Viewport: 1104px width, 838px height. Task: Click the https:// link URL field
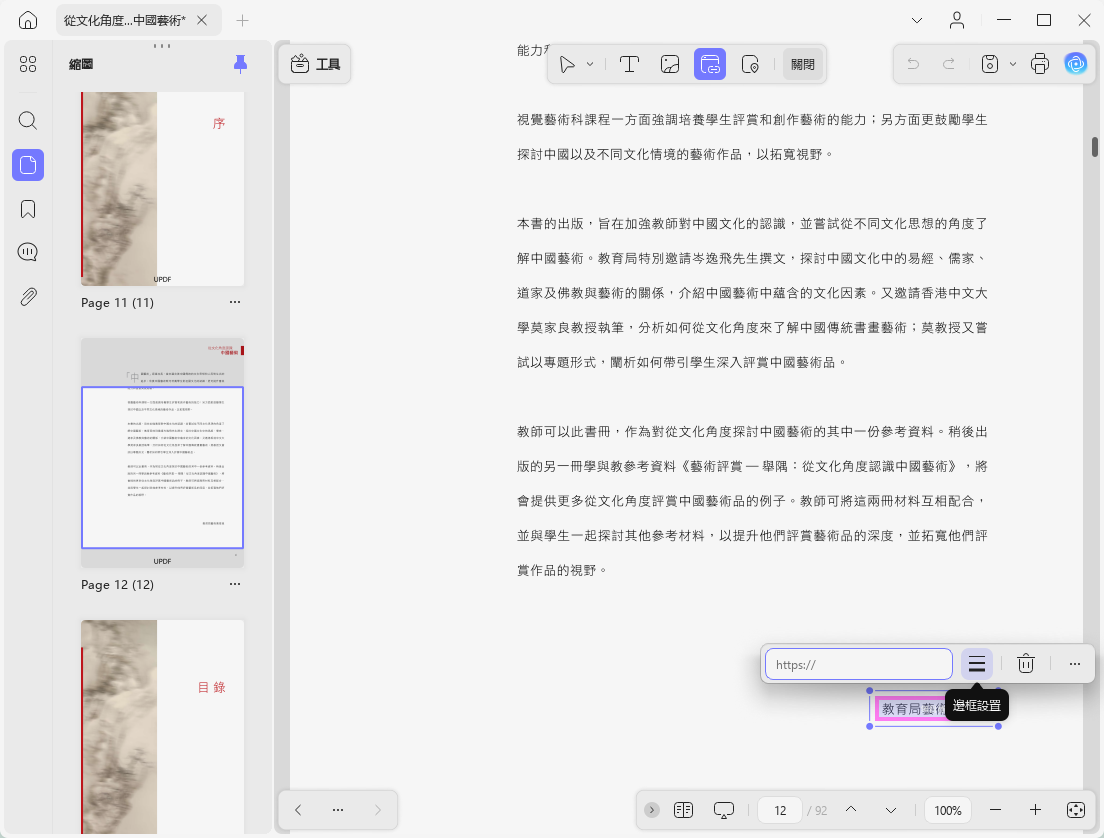858,664
